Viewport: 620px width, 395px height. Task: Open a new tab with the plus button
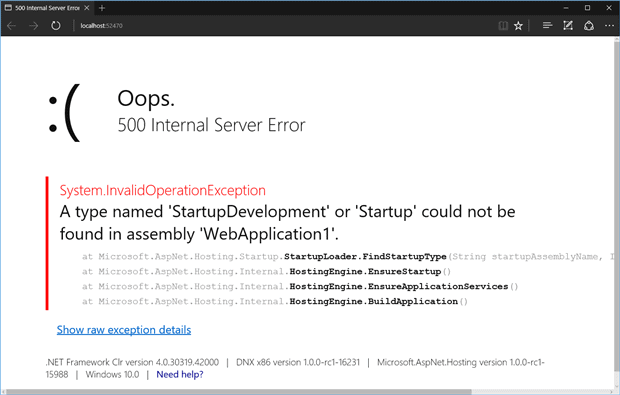[x=102, y=8]
